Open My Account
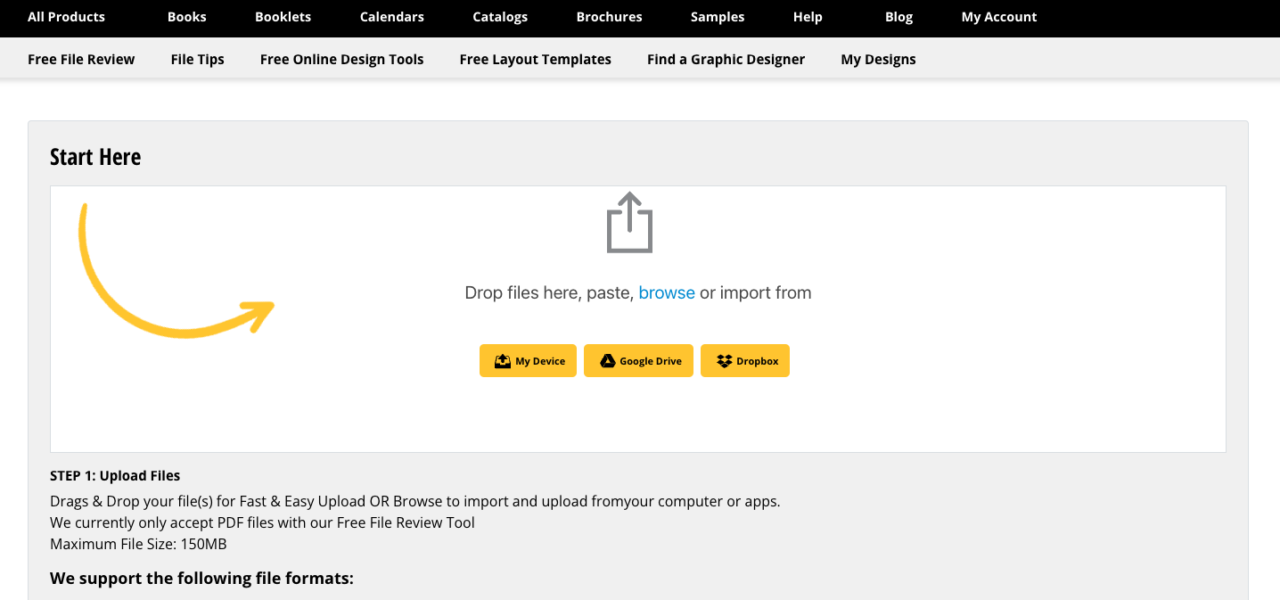Screen dimensions: 1280x600 tap(999, 17)
